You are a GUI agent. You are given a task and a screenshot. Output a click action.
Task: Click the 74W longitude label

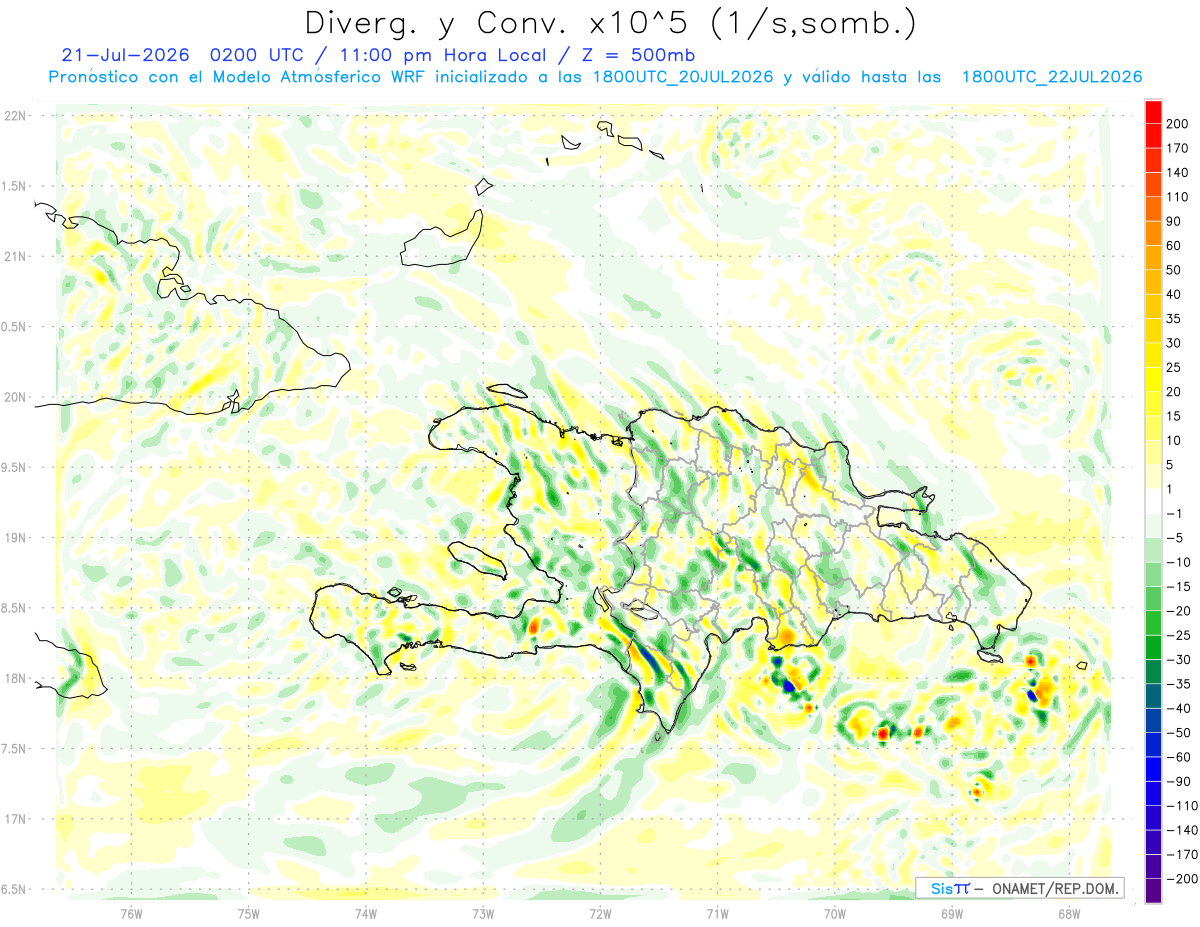point(365,913)
